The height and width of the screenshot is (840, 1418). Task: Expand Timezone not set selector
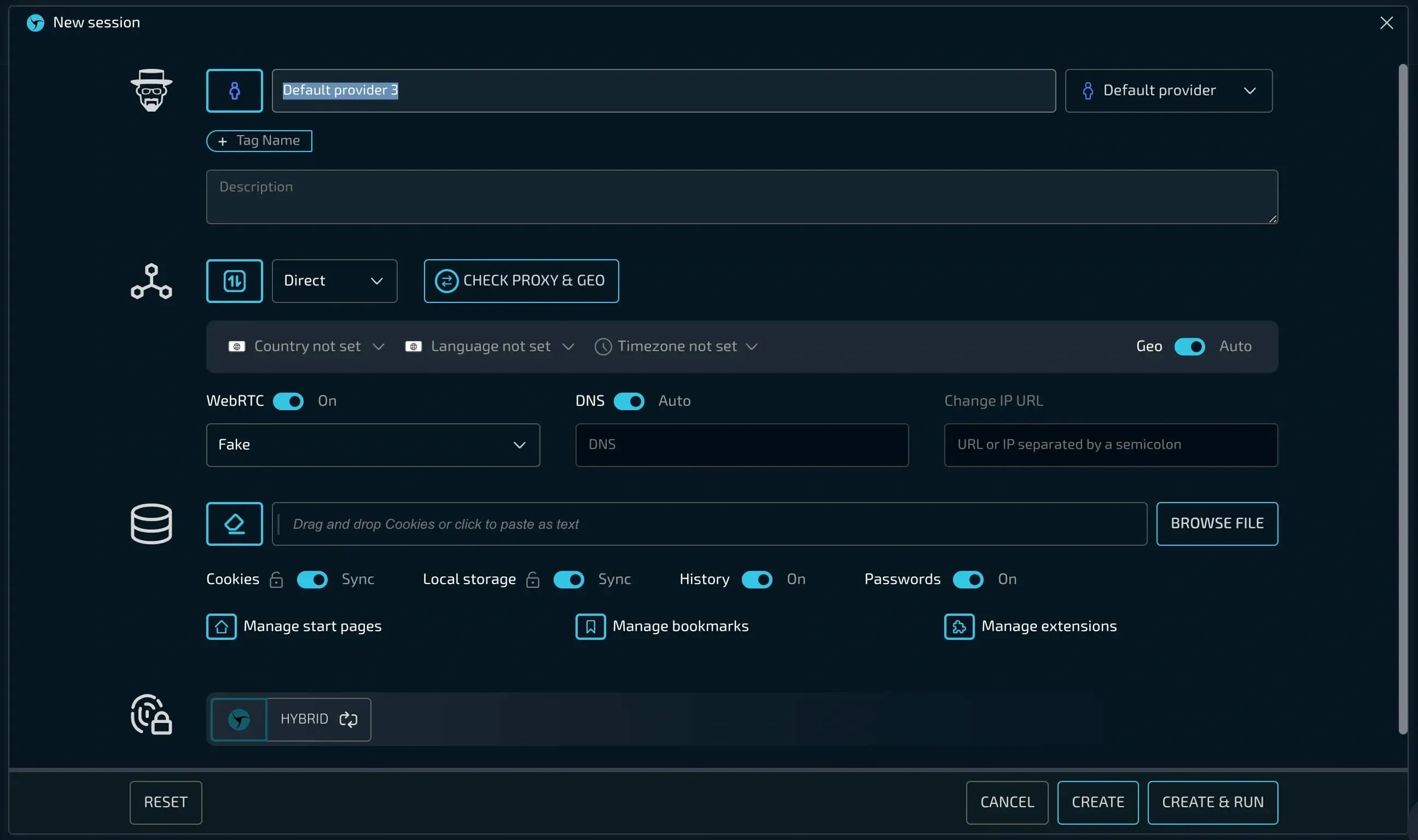coord(677,346)
